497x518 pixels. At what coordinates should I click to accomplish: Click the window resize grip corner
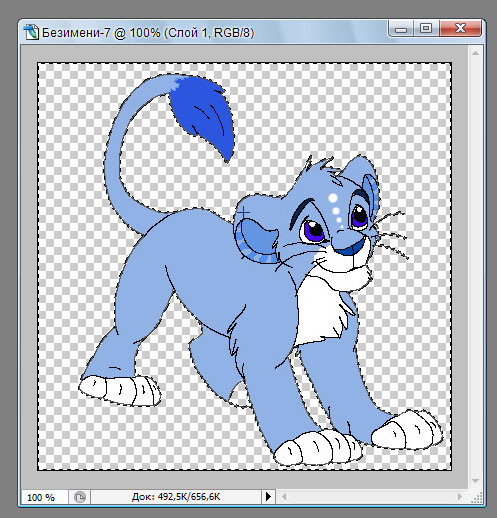coord(477,498)
